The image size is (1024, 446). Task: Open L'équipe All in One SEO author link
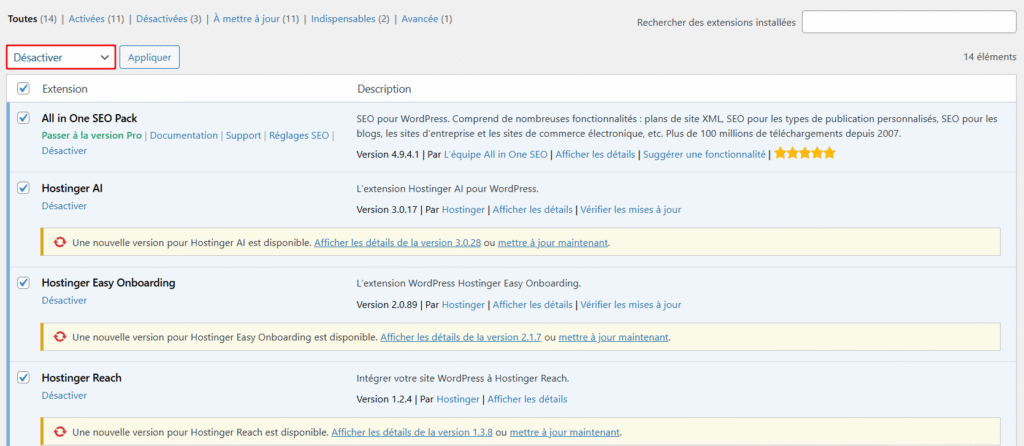pos(495,155)
